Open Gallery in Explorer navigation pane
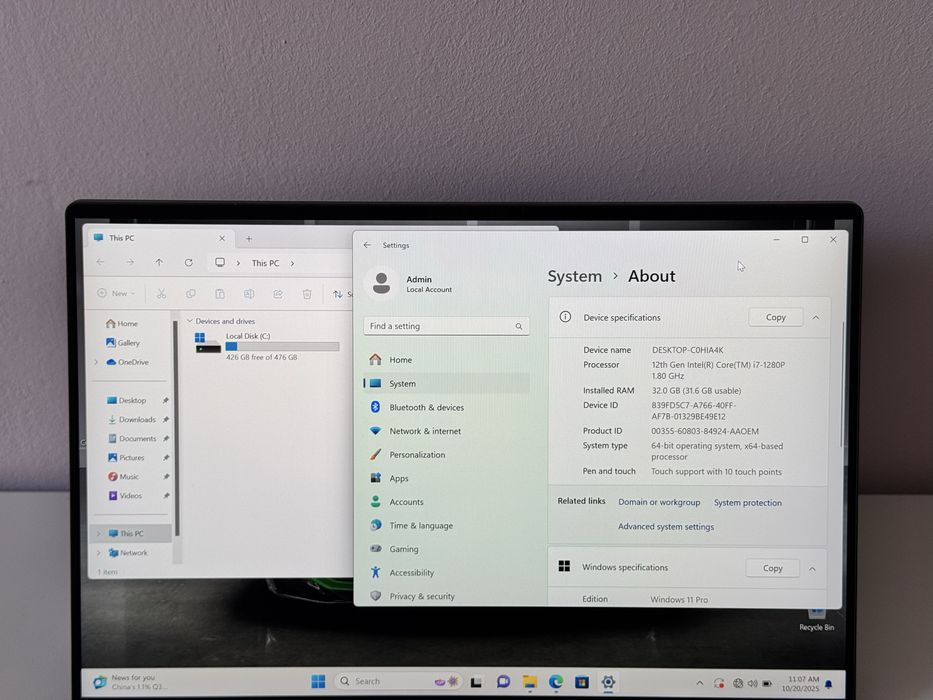Viewport: 933px width, 700px height. click(123, 343)
